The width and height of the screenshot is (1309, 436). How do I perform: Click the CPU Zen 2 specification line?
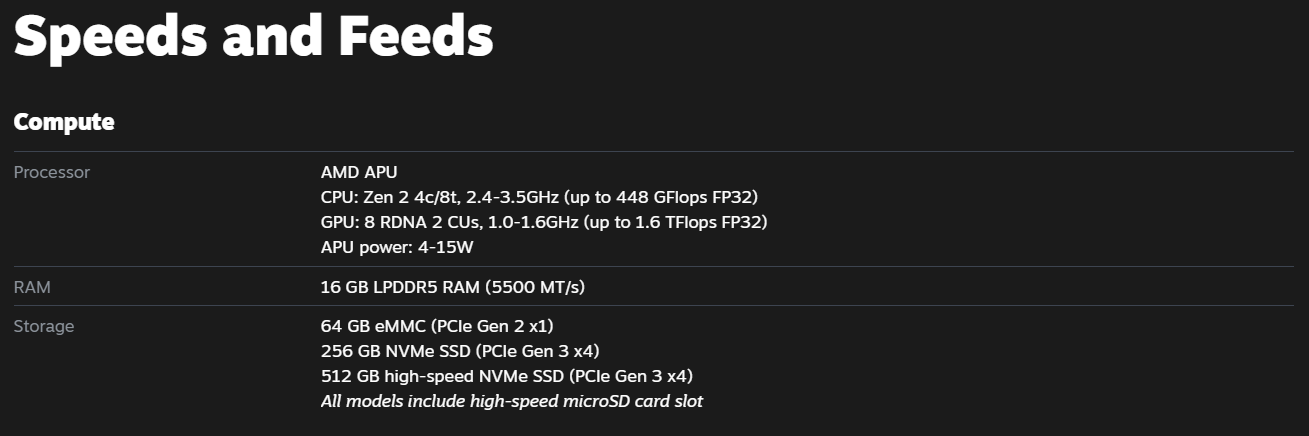[x=546, y=197]
